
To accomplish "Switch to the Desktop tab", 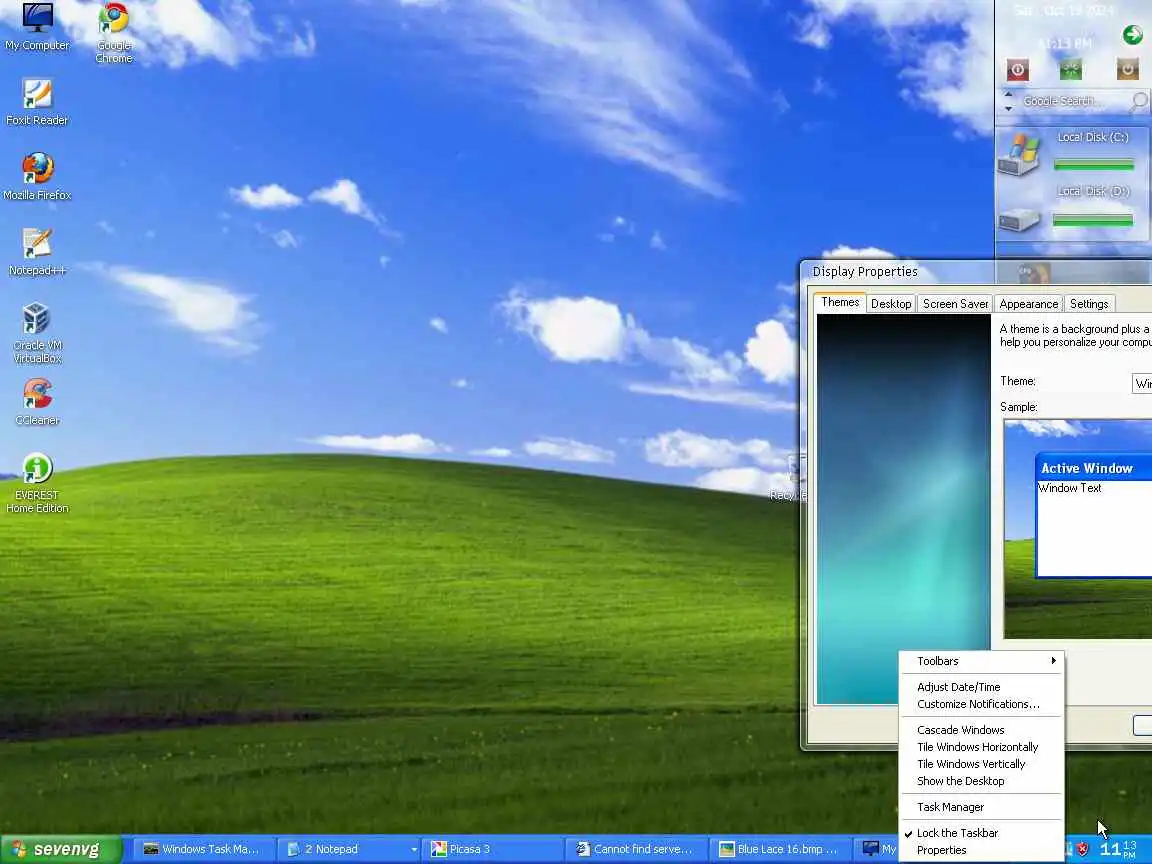I will click(x=891, y=303).
